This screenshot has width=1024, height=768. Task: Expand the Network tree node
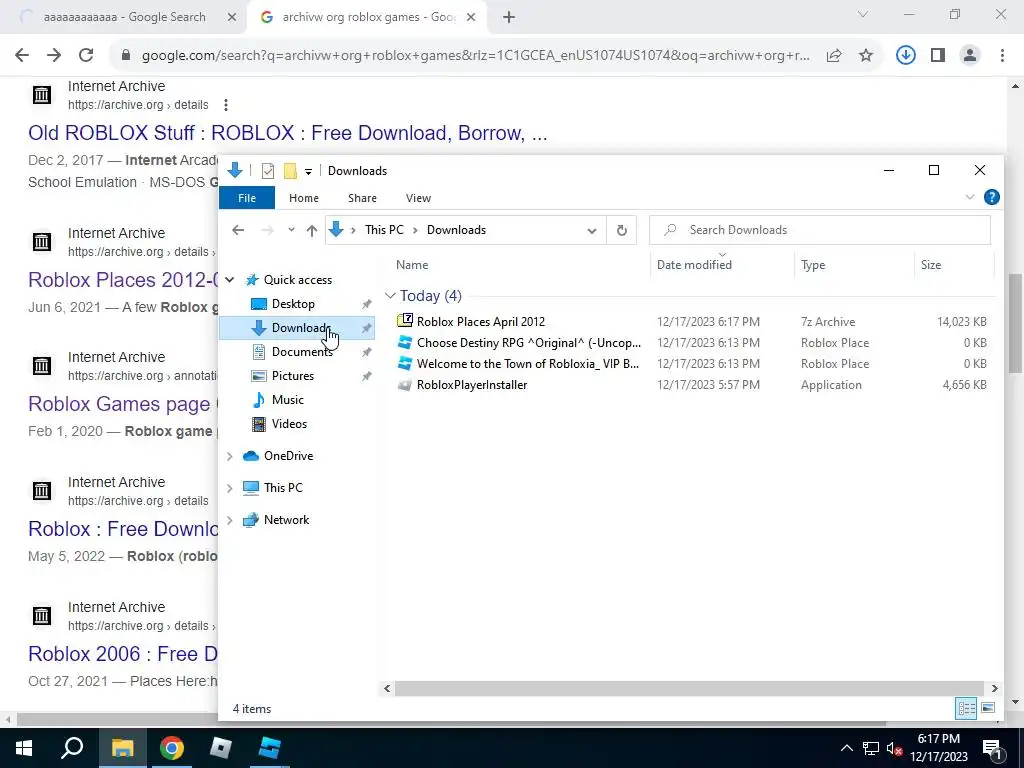click(x=229, y=520)
